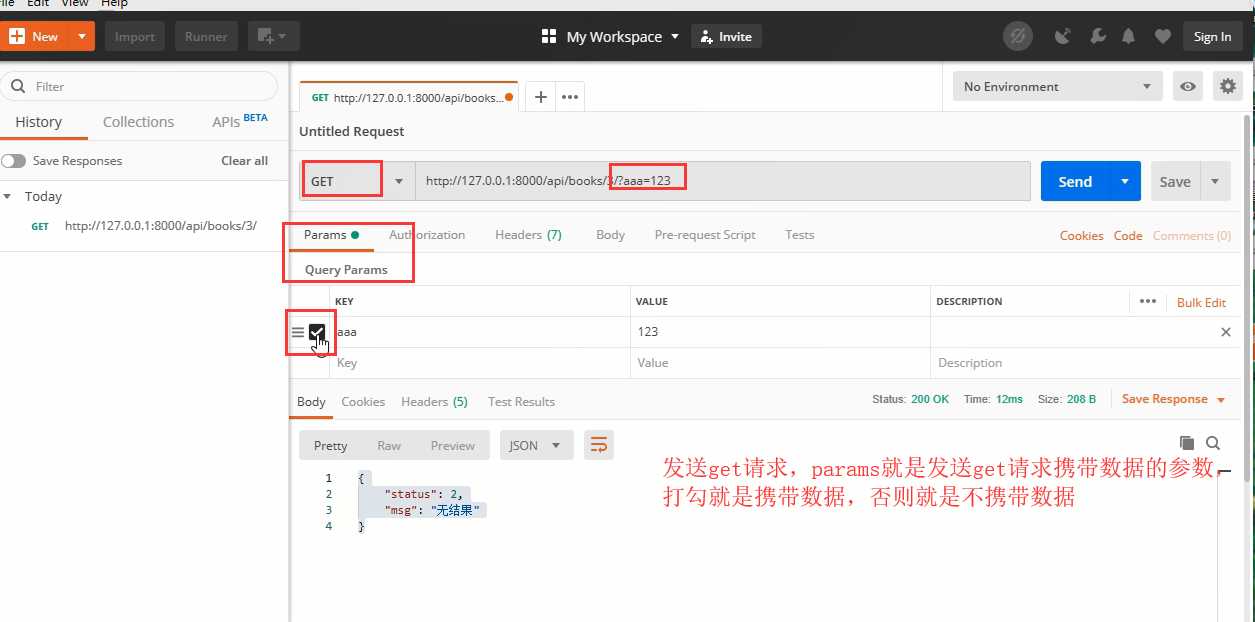Select the Preview view
This screenshot has width=1255, height=622.
[453, 446]
